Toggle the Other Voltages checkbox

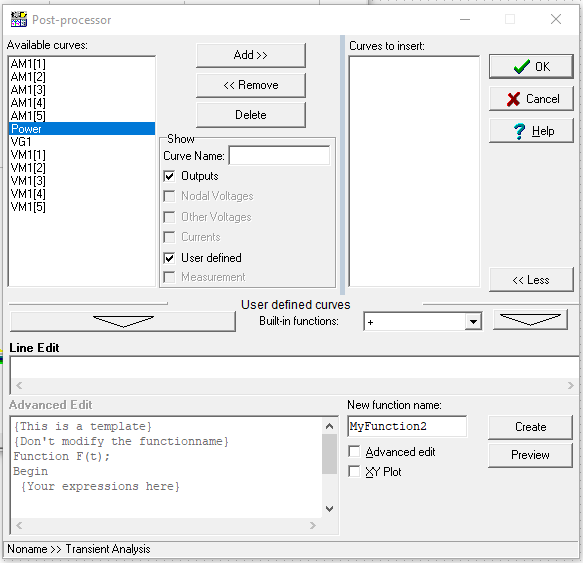click(170, 217)
